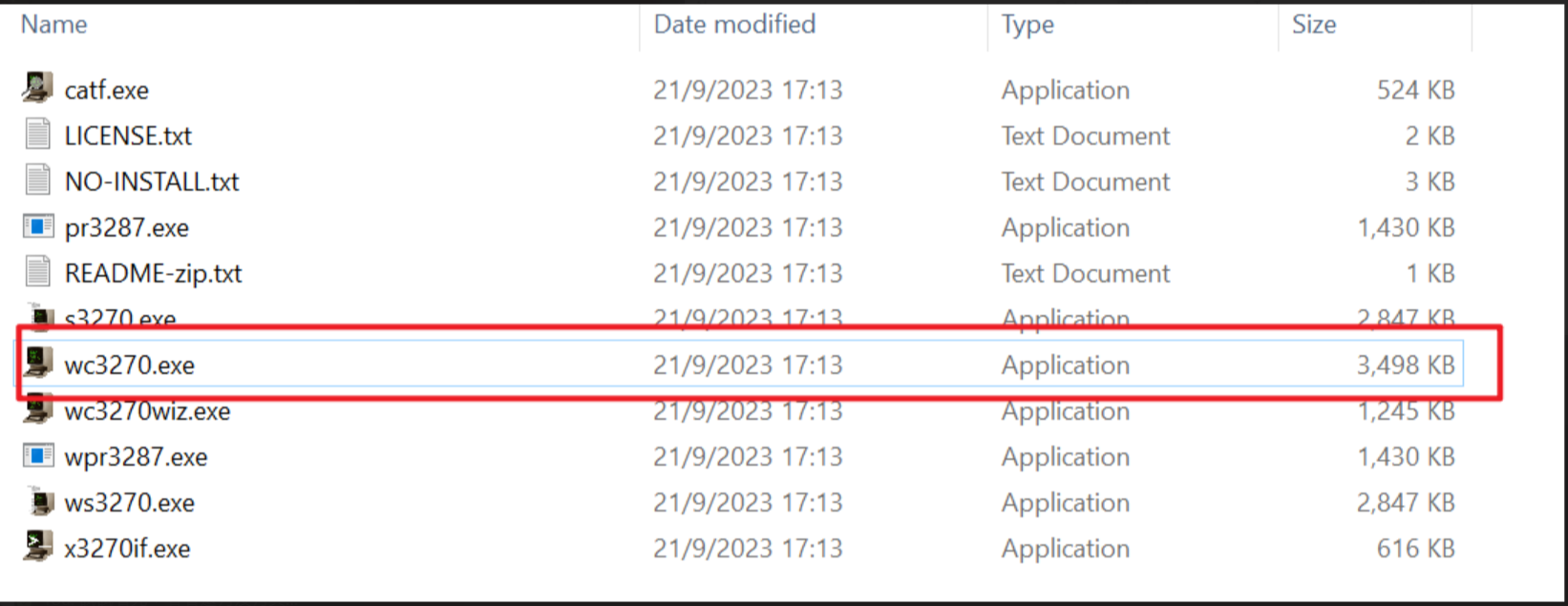Click the ws3270.exe terminal icon

tap(35, 502)
